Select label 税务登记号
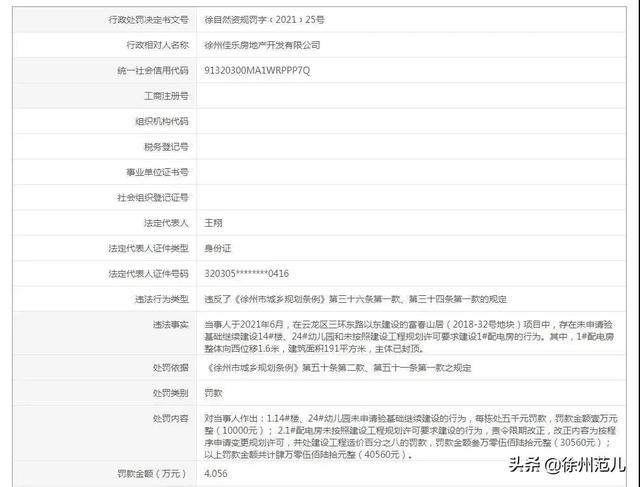 166,147
